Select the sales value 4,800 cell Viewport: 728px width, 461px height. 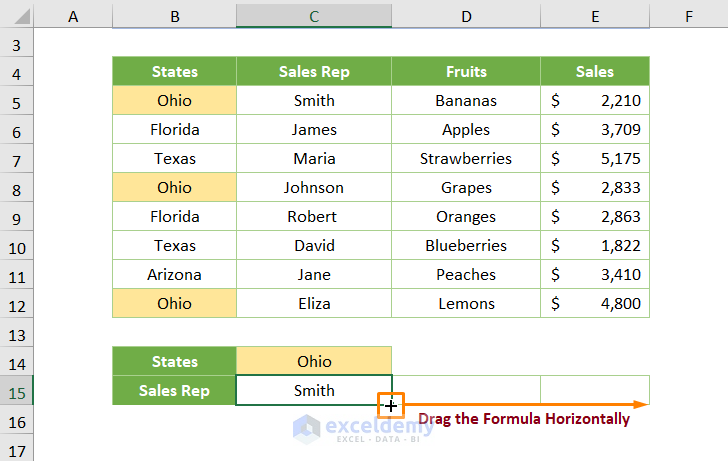coord(595,304)
